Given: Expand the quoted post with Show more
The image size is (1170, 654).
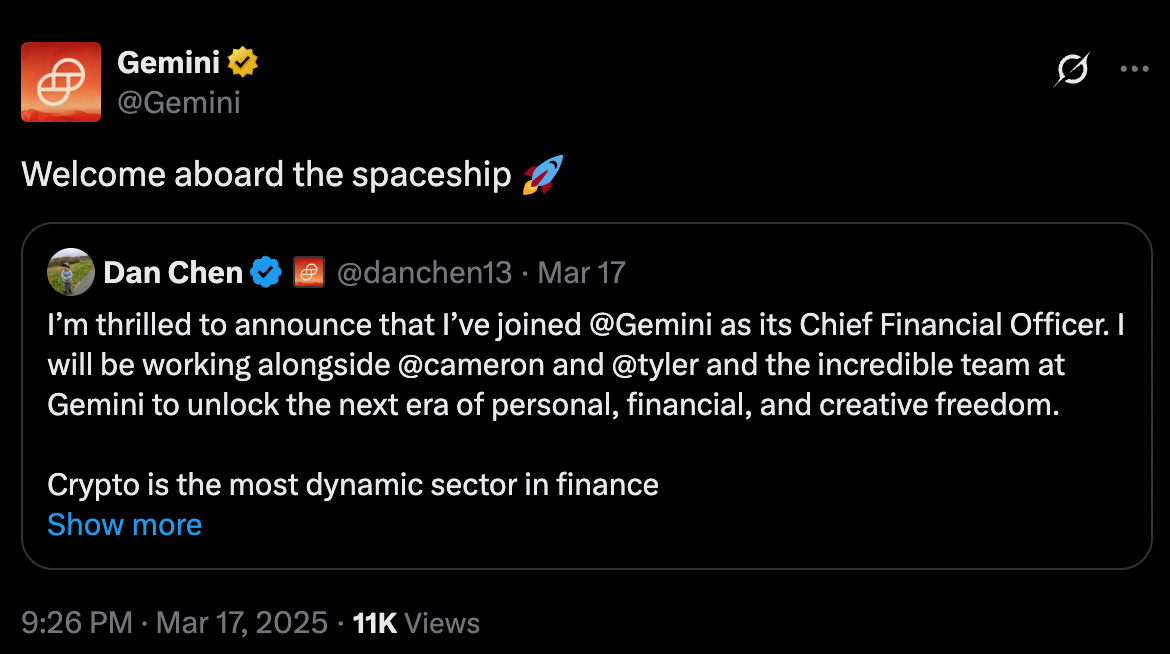Looking at the screenshot, I should 124,525.
